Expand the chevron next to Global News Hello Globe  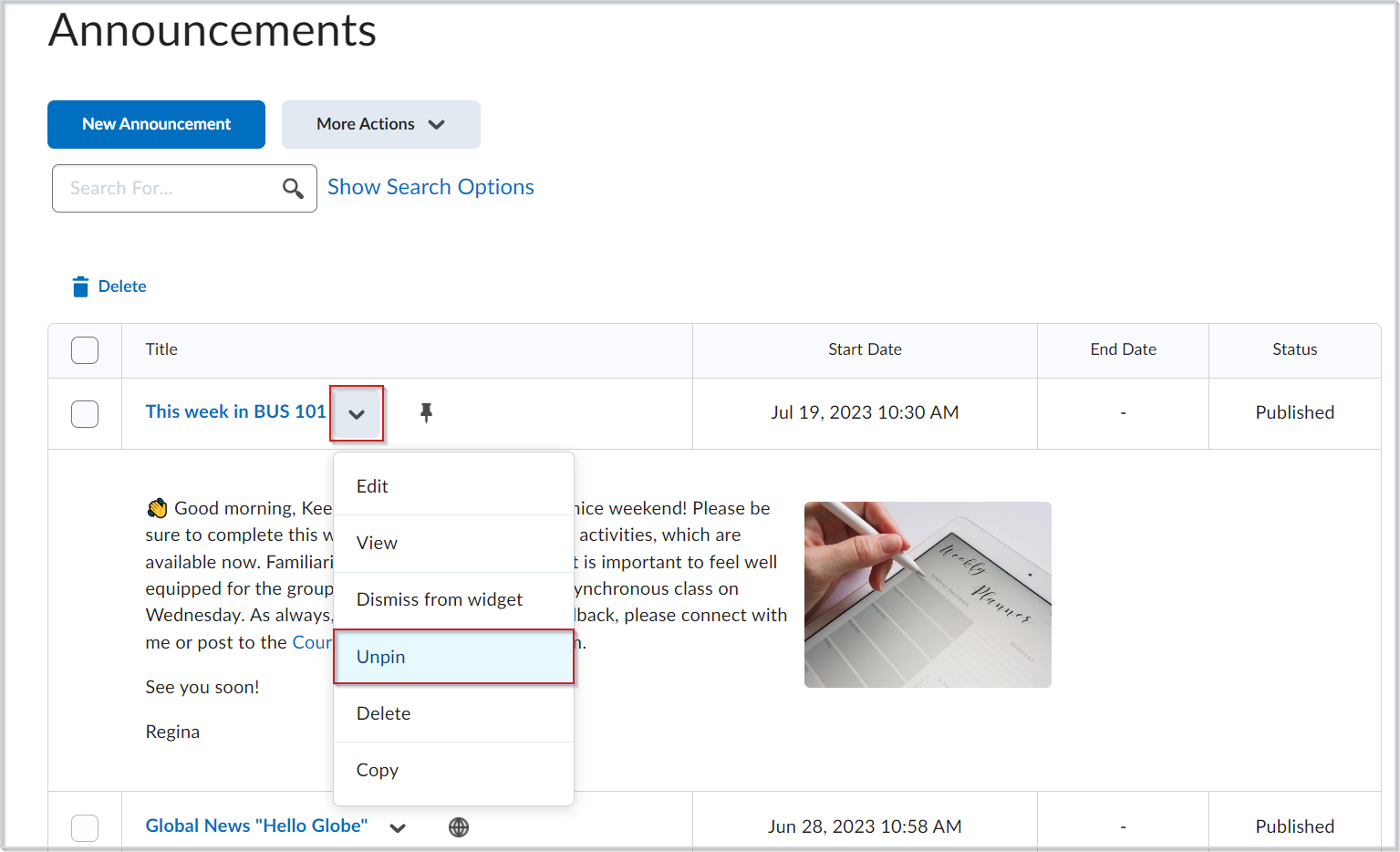tap(398, 827)
